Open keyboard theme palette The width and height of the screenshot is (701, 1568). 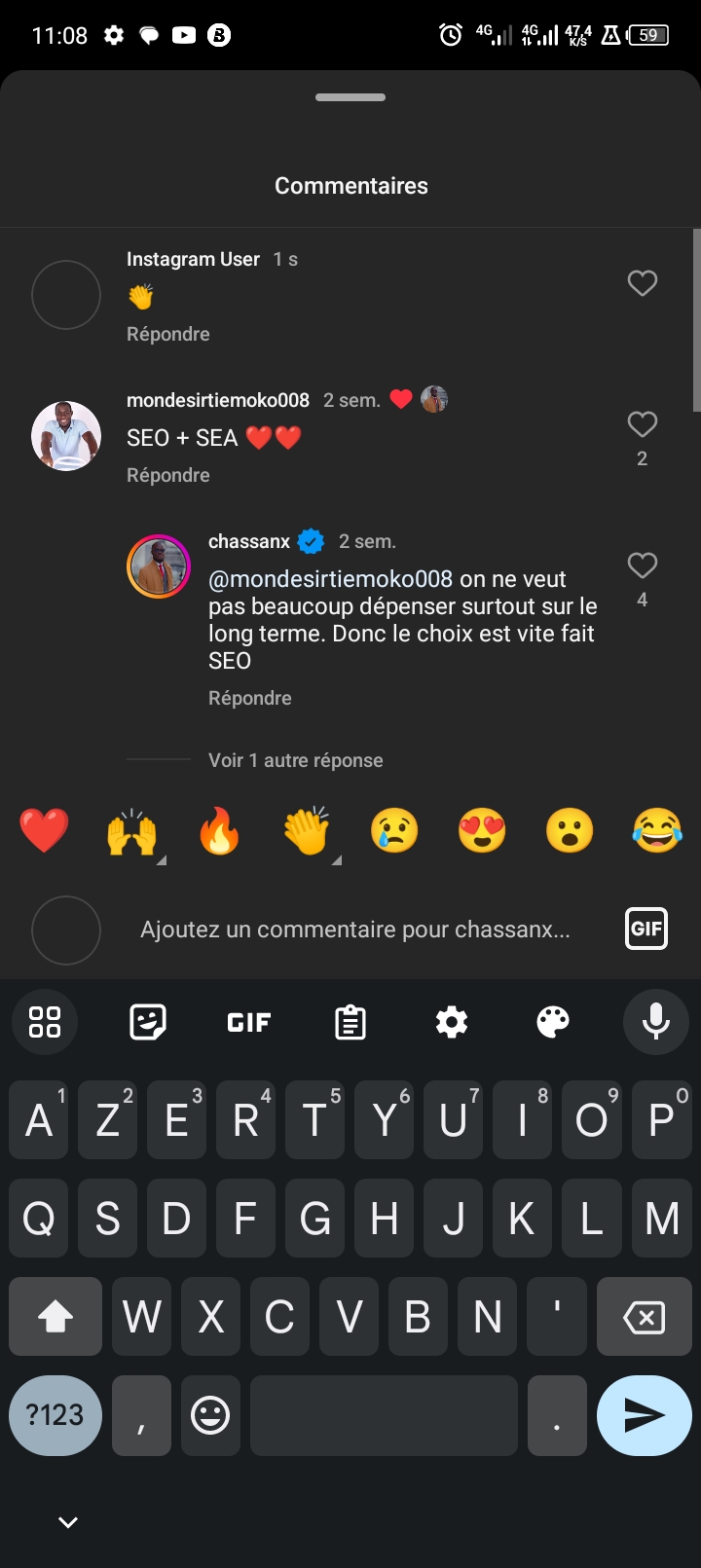click(x=553, y=1022)
